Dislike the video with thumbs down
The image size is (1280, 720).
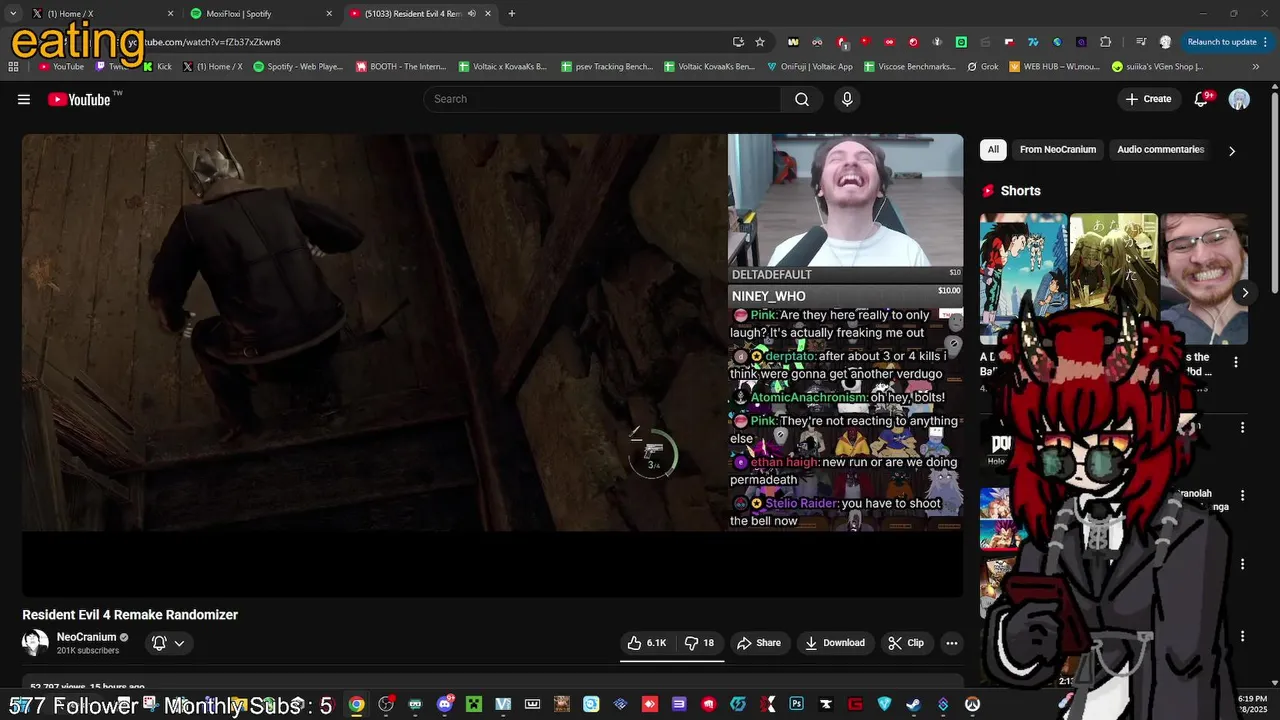tap(699, 643)
